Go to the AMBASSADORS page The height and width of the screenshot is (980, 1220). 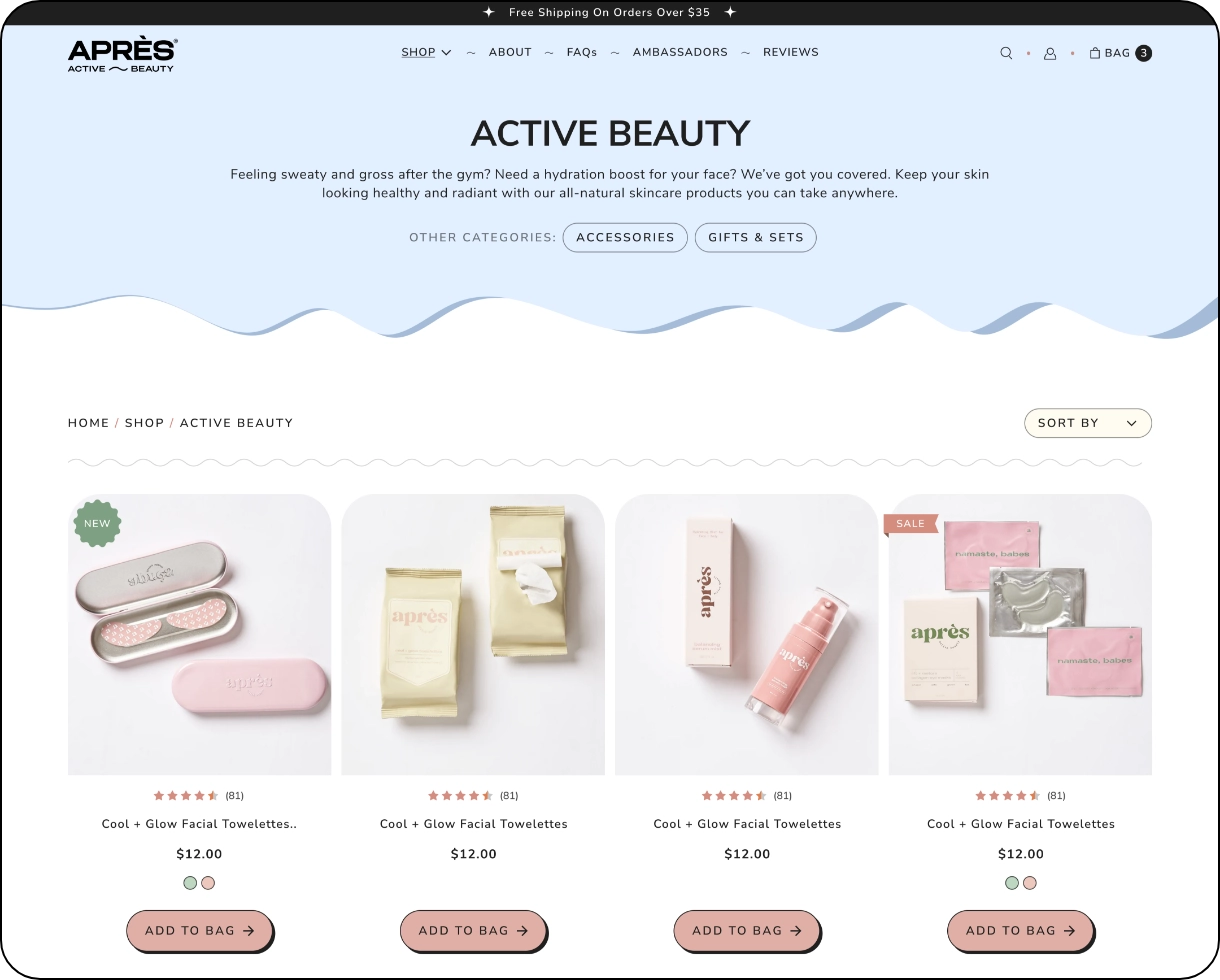click(680, 52)
